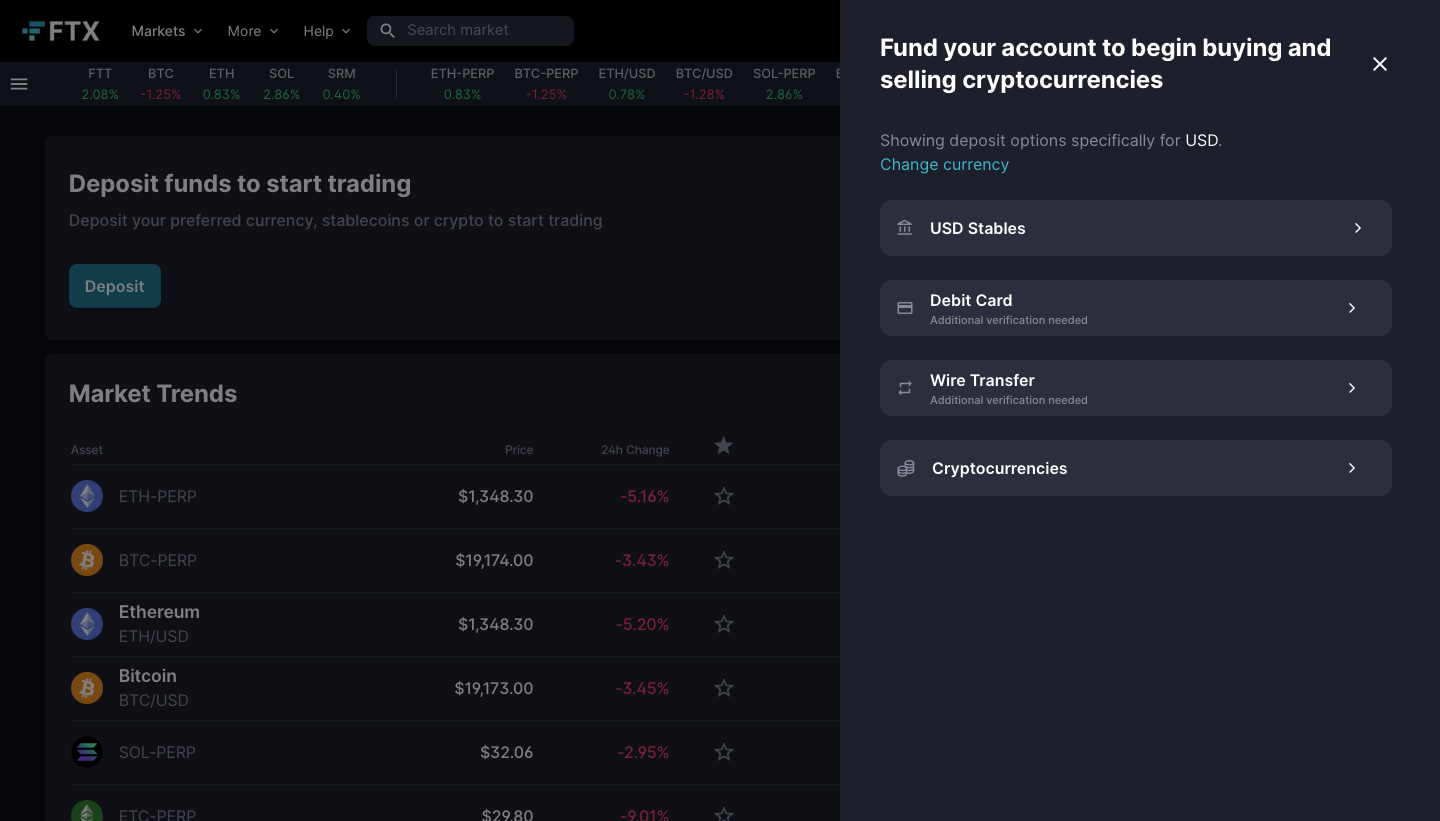Open the Ethereum market row name
The width and height of the screenshot is (1440, 821).
(x=159, y=612)
